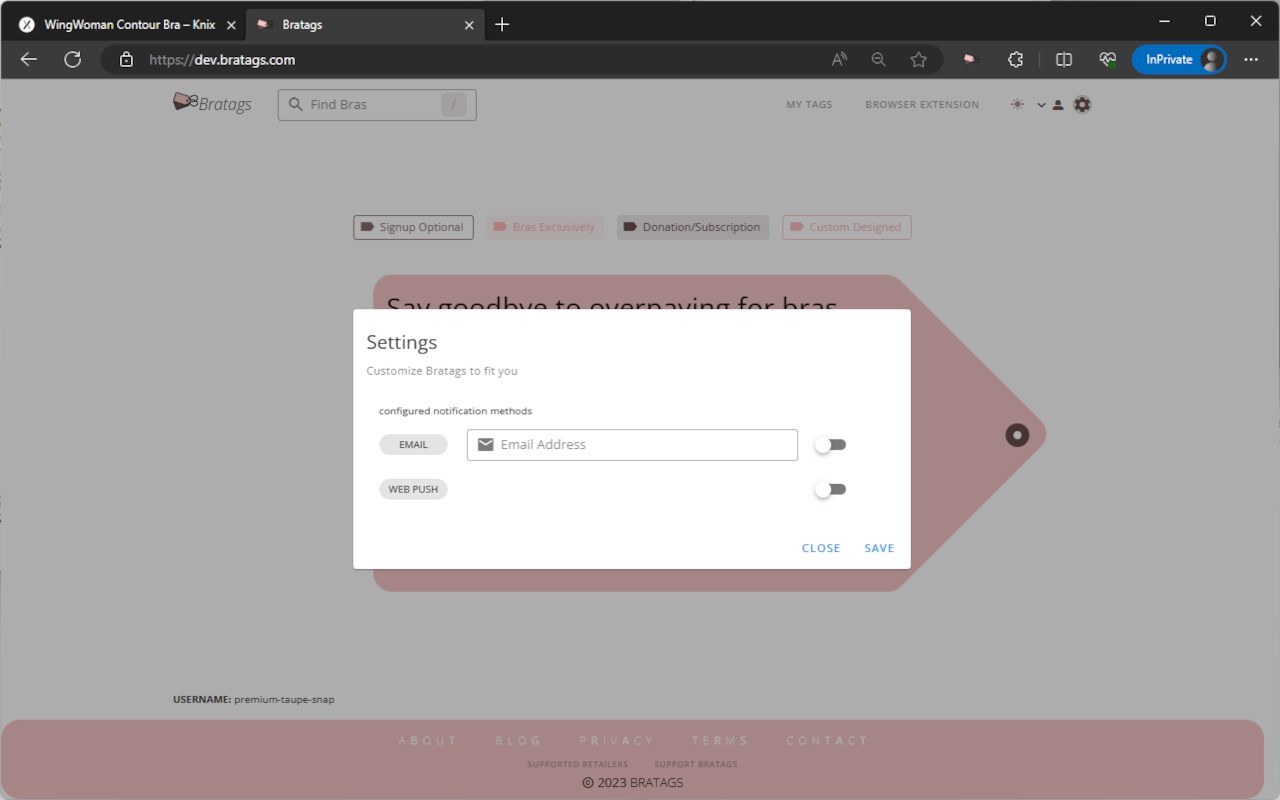Enable the EMAIL notification toggle

[x=830, y=445]
